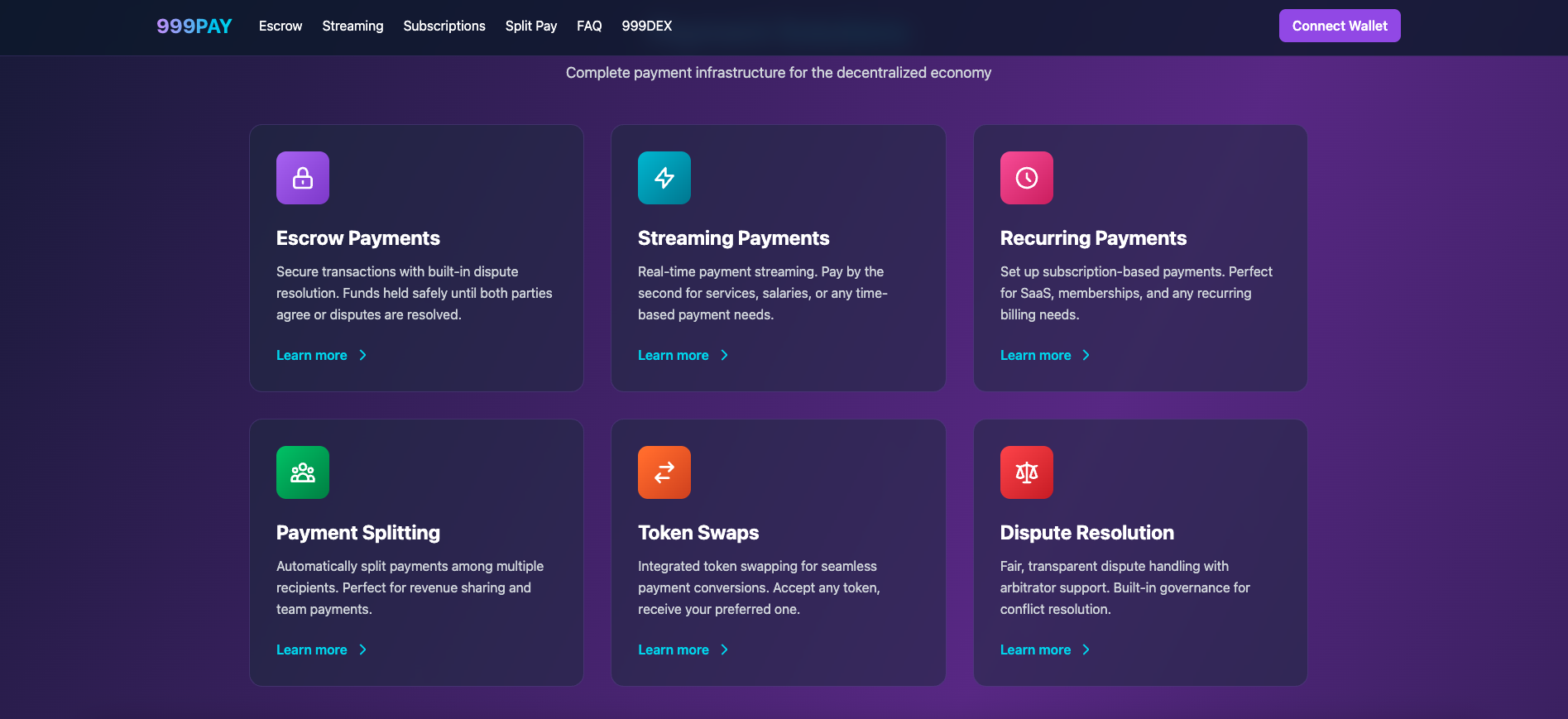Open the Streaming nav item
The width and height of the screenshot is (1568, 719).
[352, 26]
